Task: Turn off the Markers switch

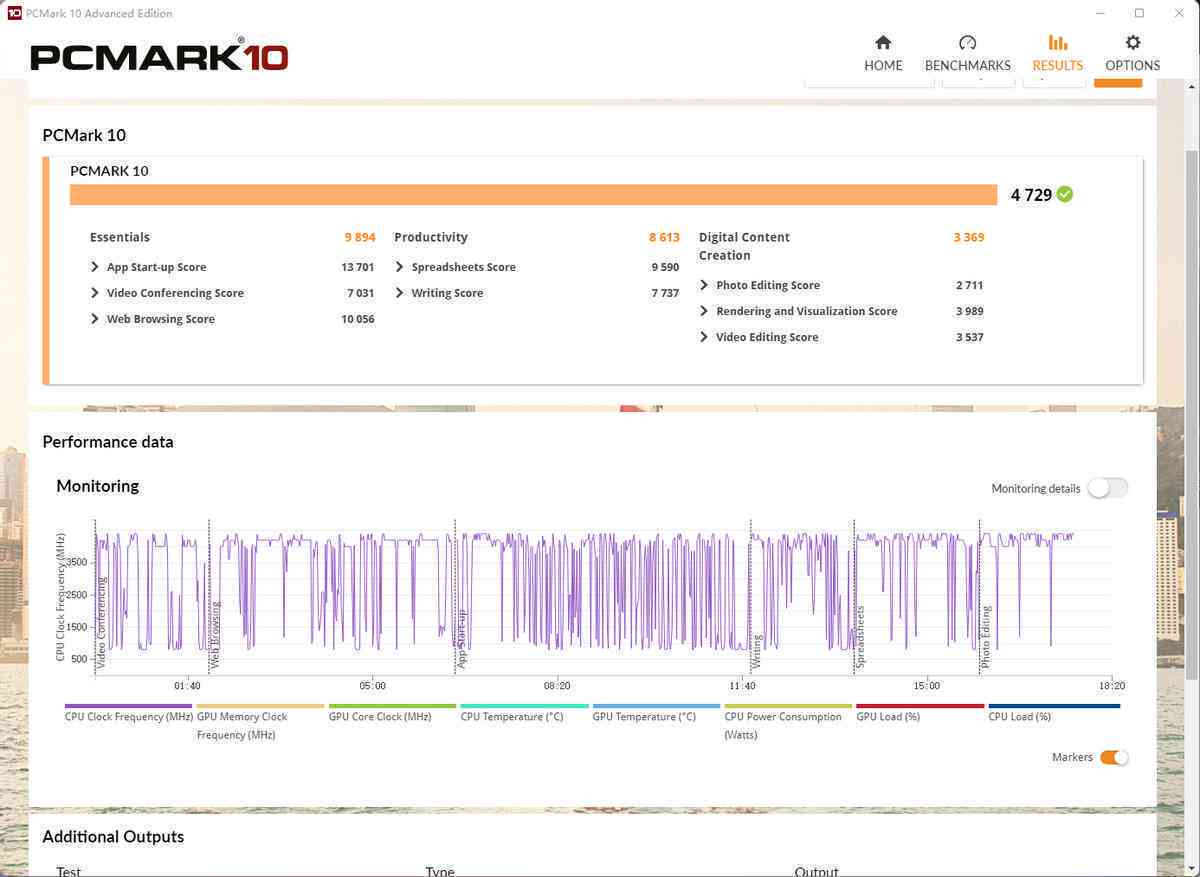Action: 1114,757
